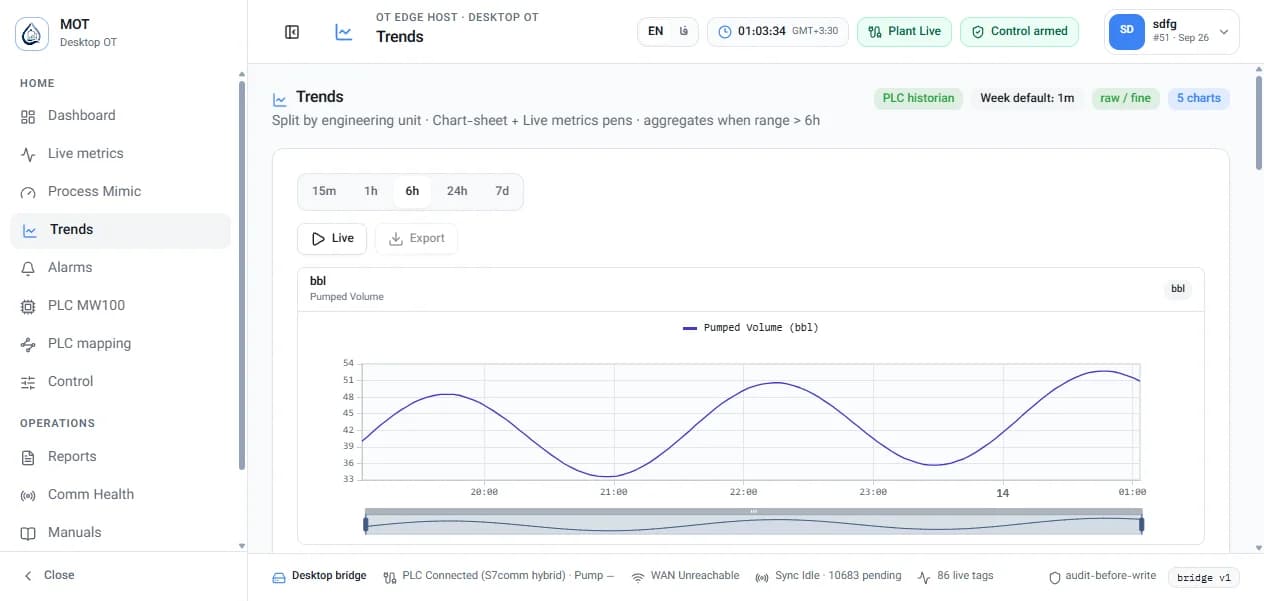Close the sidebar with Close button
1264x601 pixels.
(x=50, y=575)
